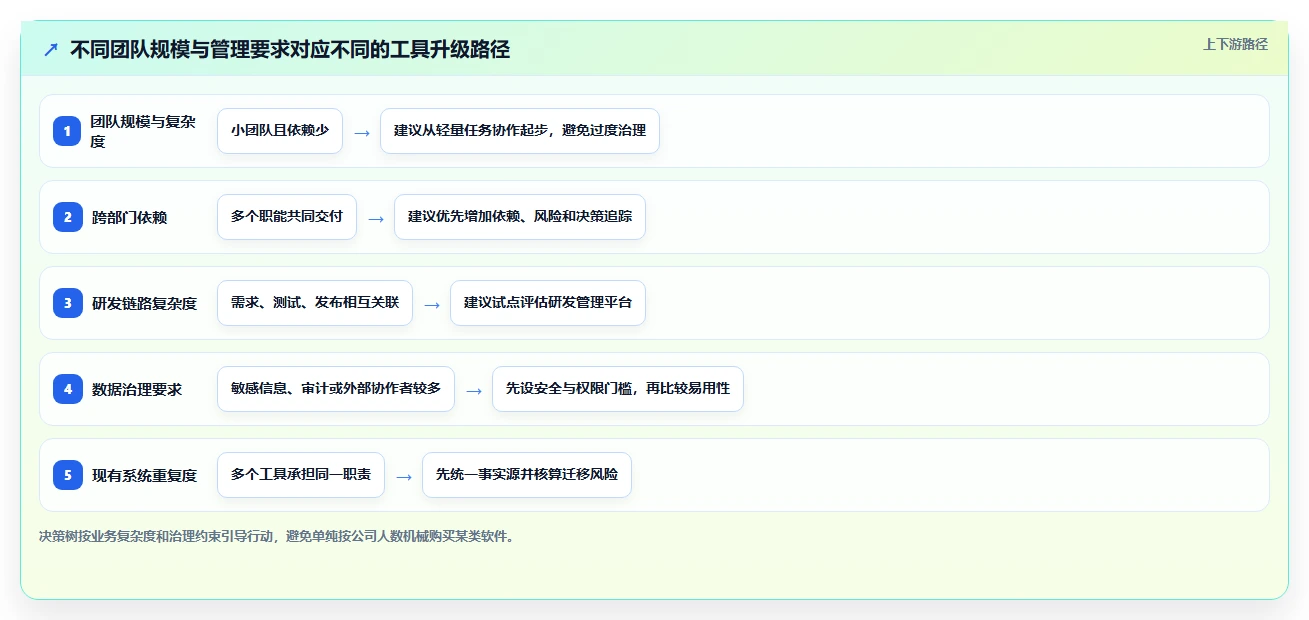1309x620 pixels.
Task: Click the arrow icon beside the title
Action: click(x=51, y=49)
